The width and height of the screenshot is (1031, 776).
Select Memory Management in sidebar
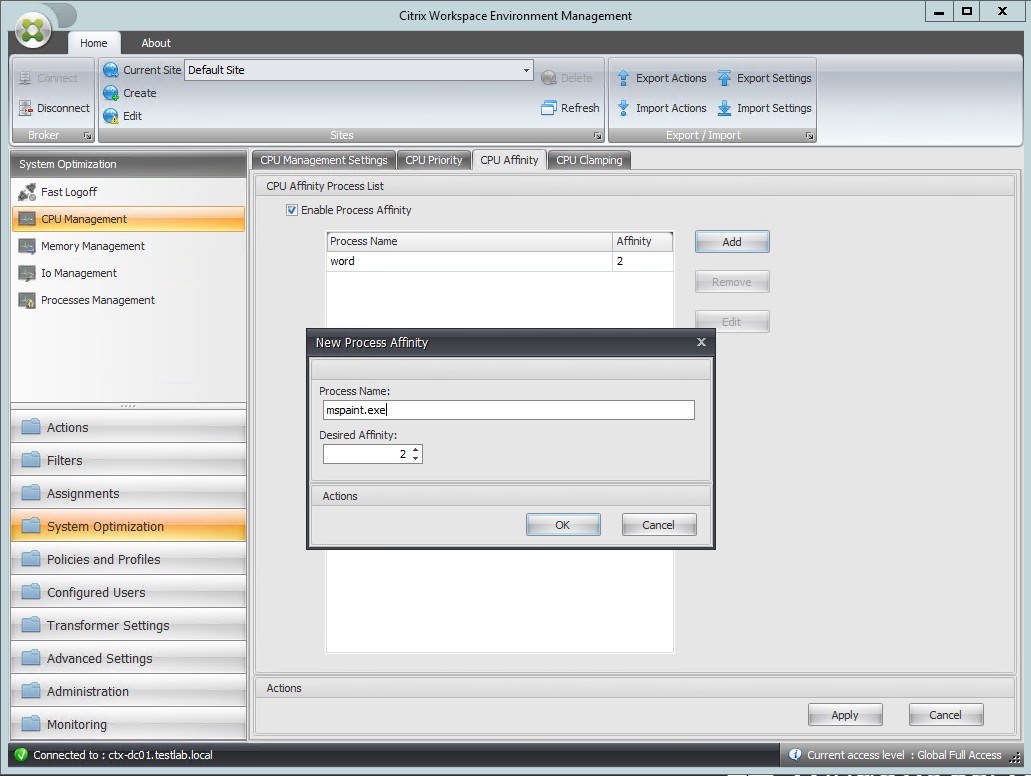(x=128, y=246)
